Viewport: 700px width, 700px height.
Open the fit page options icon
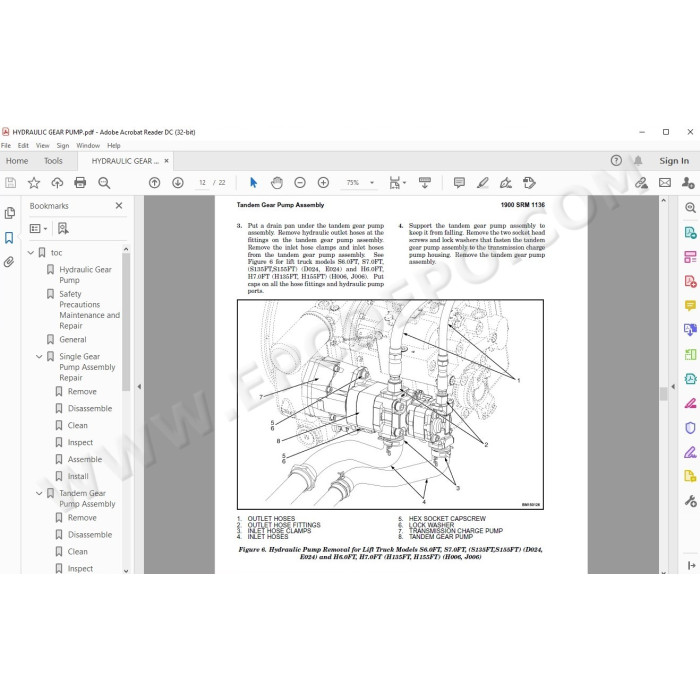397,183
